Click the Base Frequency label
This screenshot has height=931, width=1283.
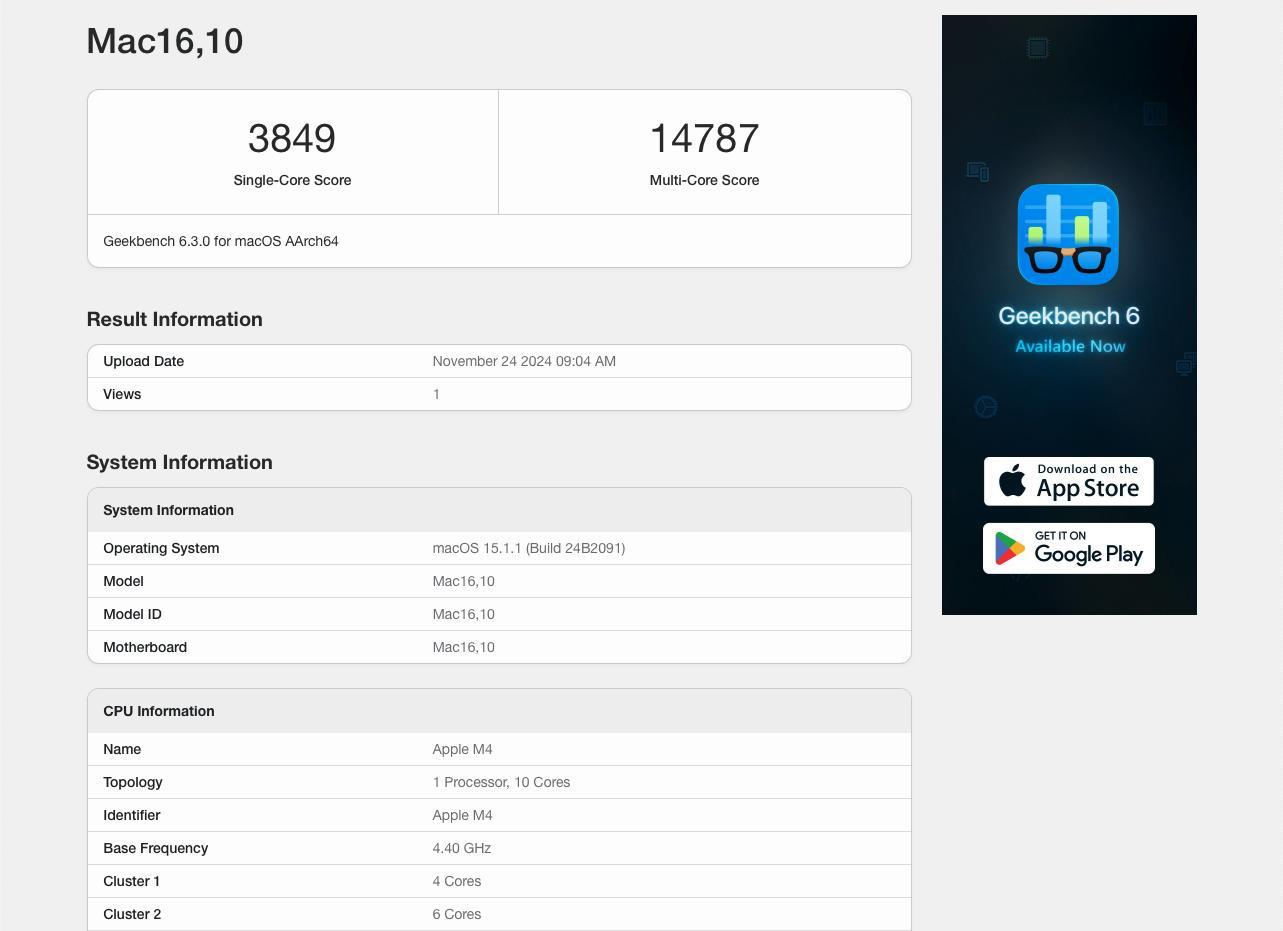pyautogui.click(x=155, y=848)
